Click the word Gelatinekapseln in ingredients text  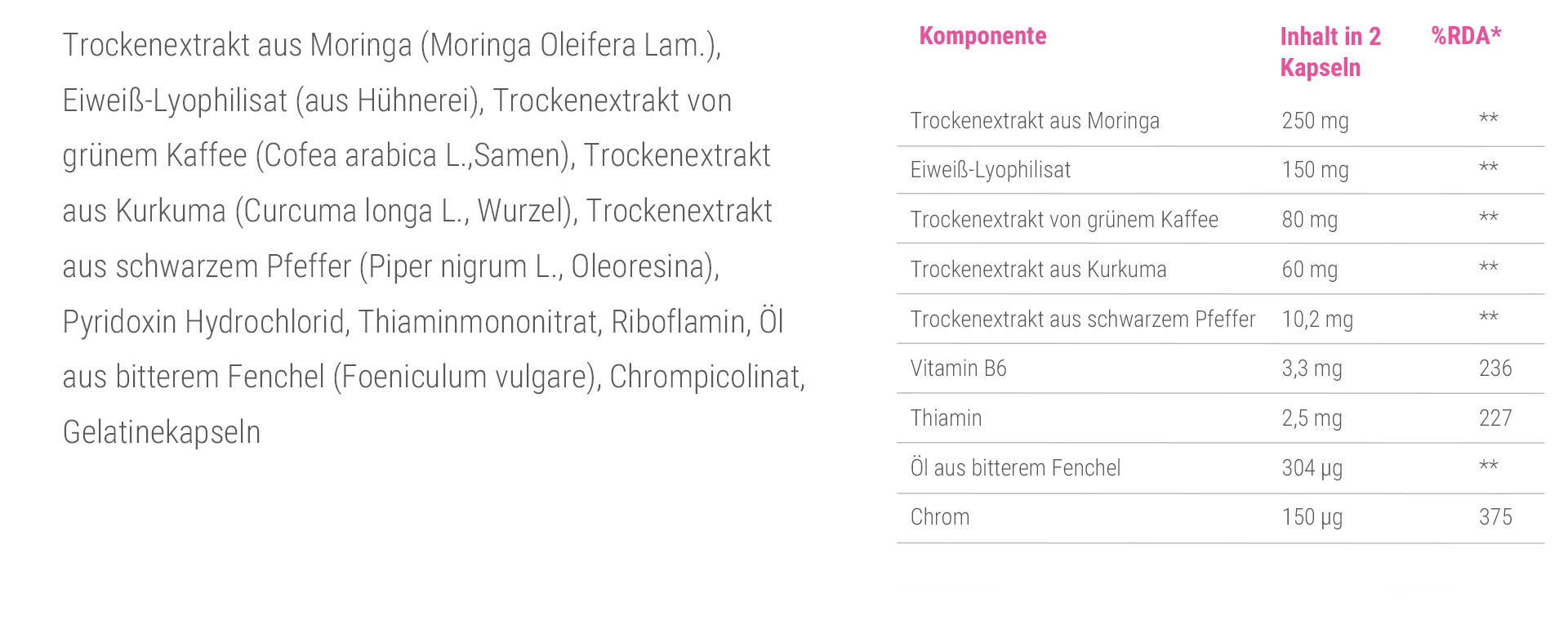[162, 432]
